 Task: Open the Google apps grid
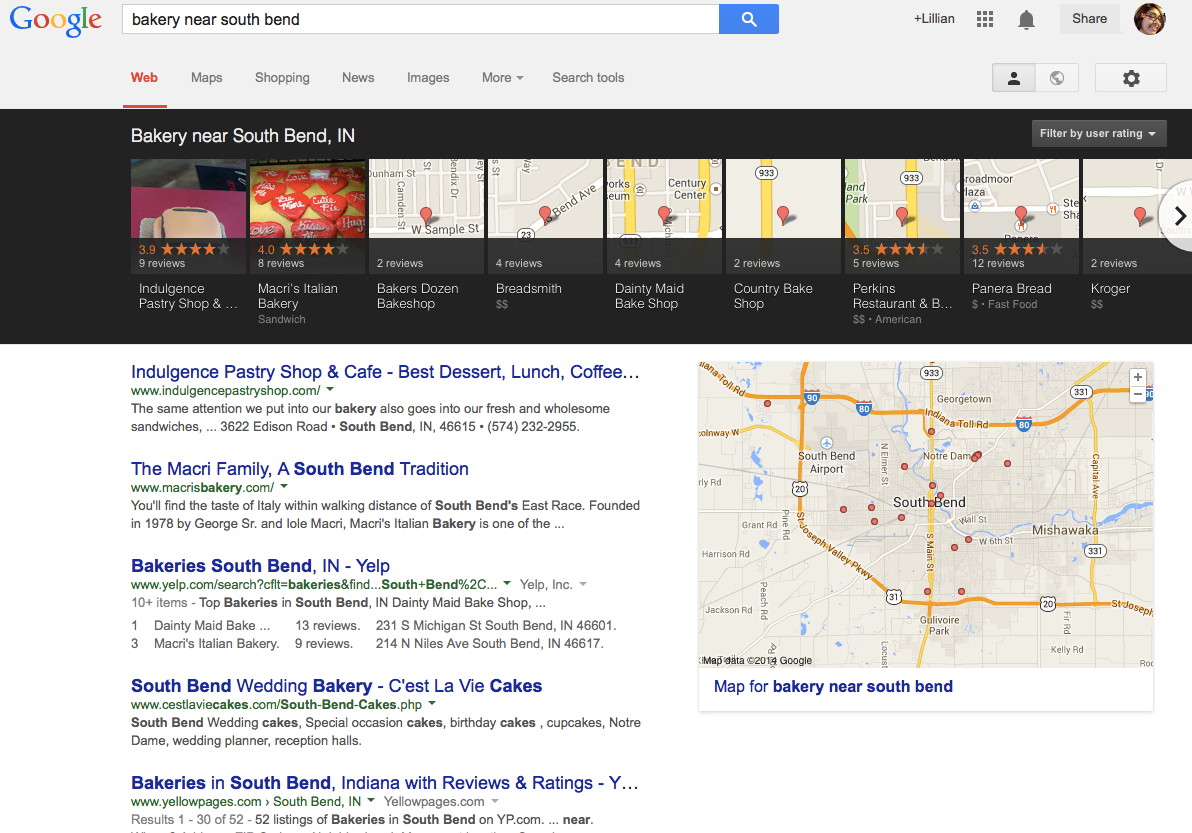[985, 19]
